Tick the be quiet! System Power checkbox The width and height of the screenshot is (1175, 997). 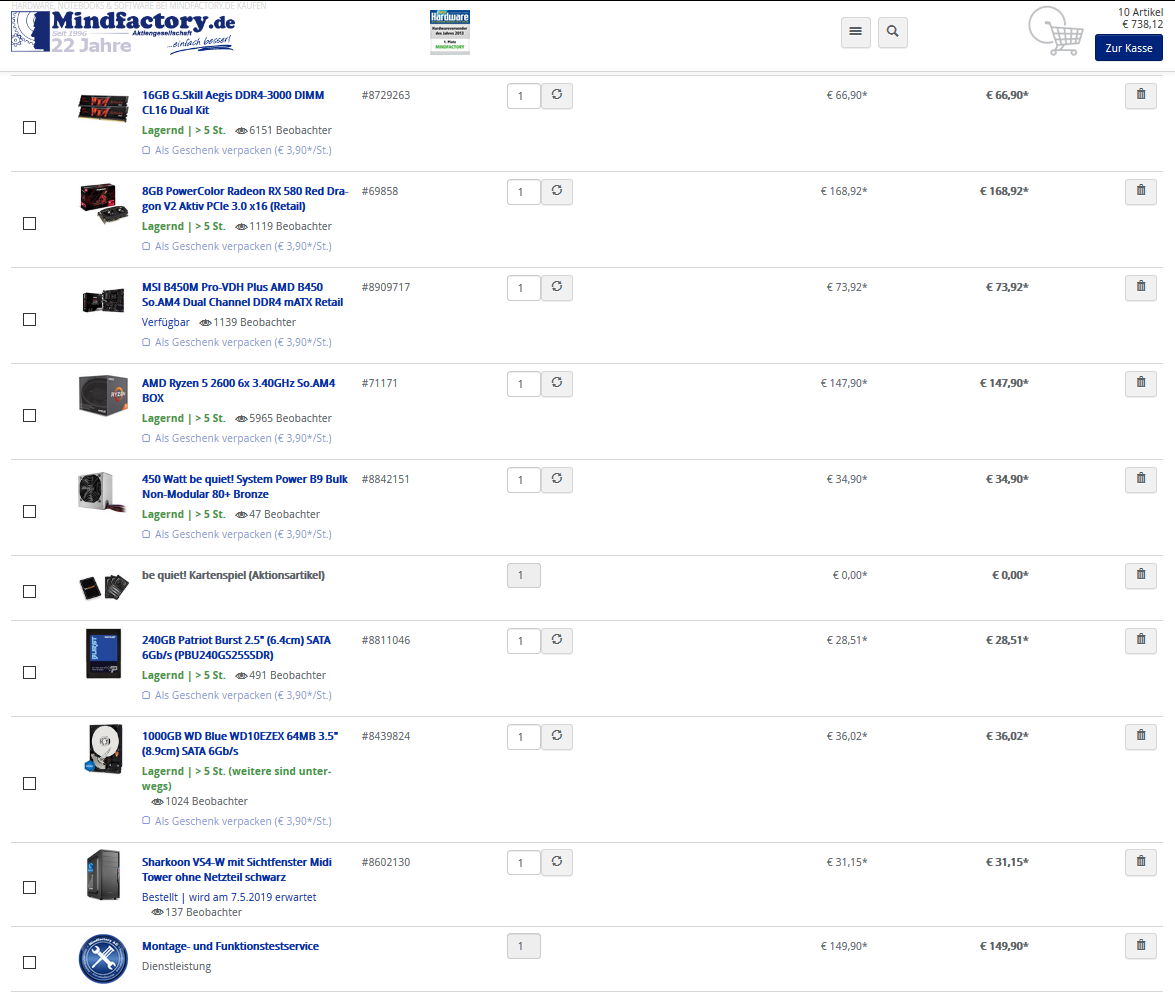29,511
